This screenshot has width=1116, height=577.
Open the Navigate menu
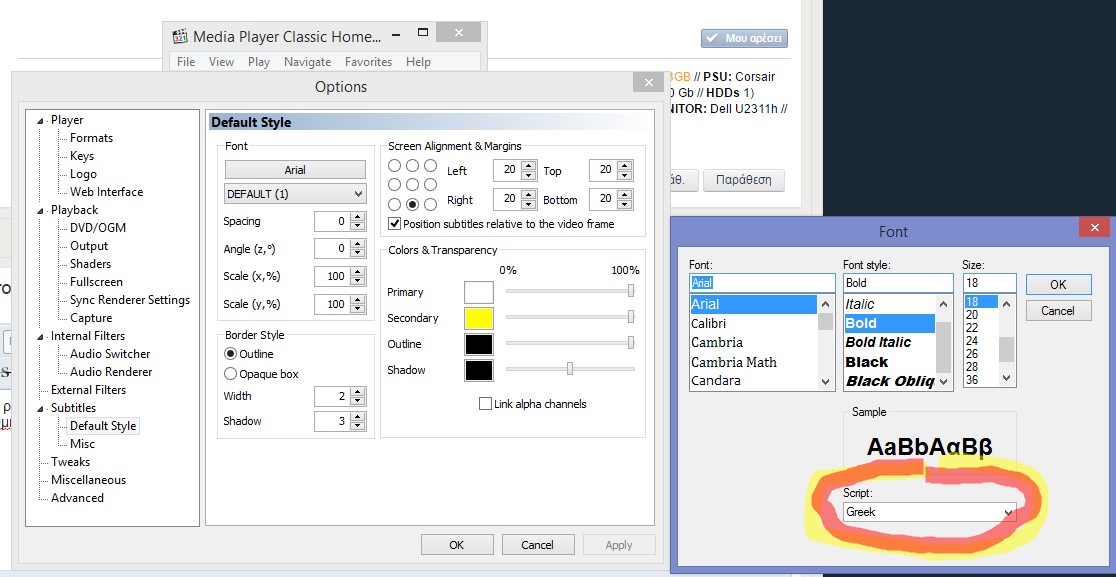[x=307, y=62]
